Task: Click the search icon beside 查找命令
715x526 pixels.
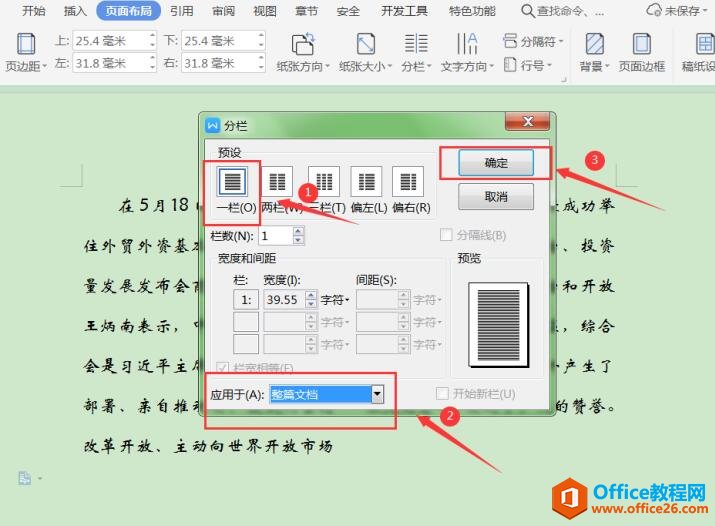Action: point(528,10)
